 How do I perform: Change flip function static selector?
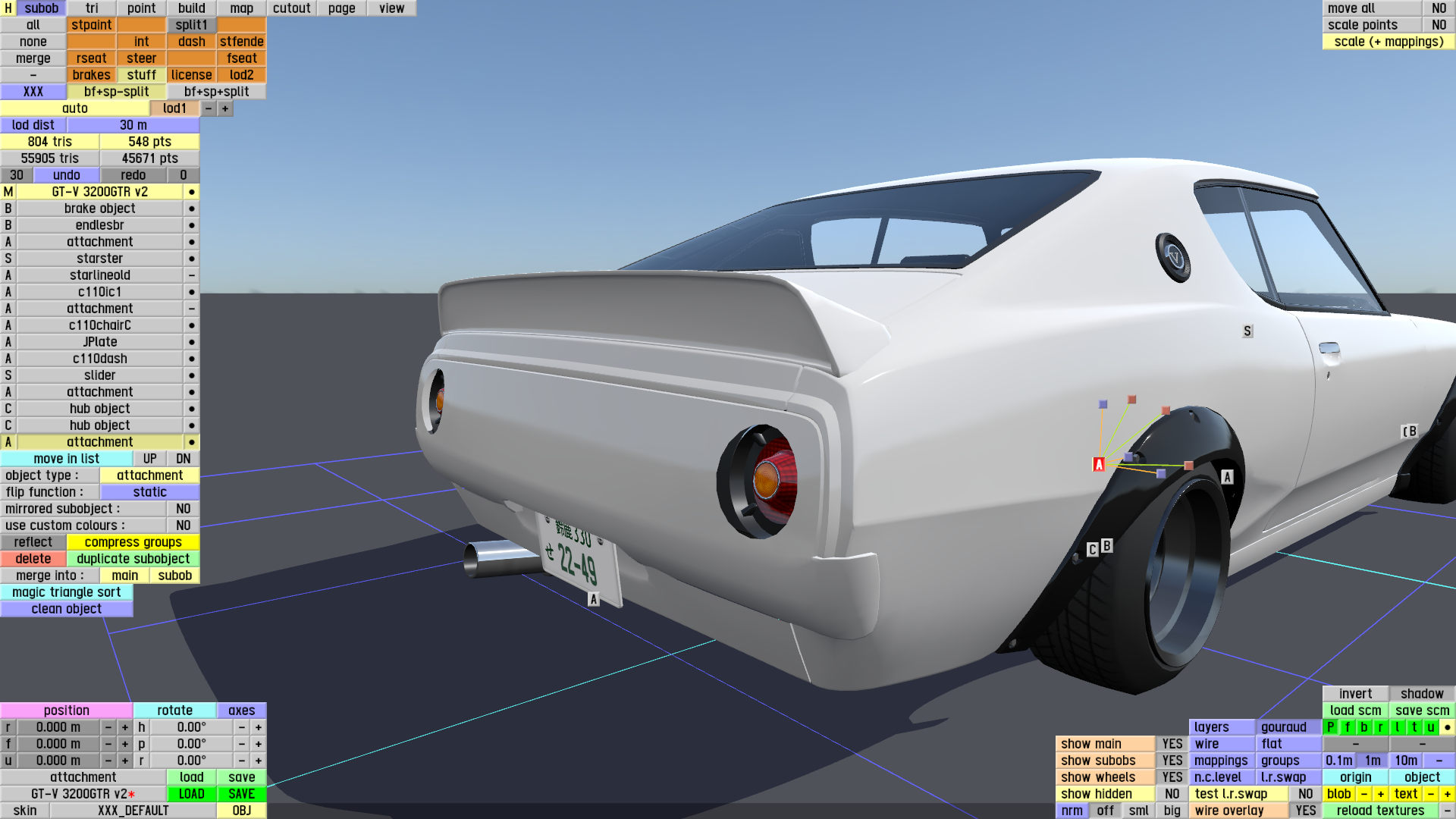coord(149,492)
